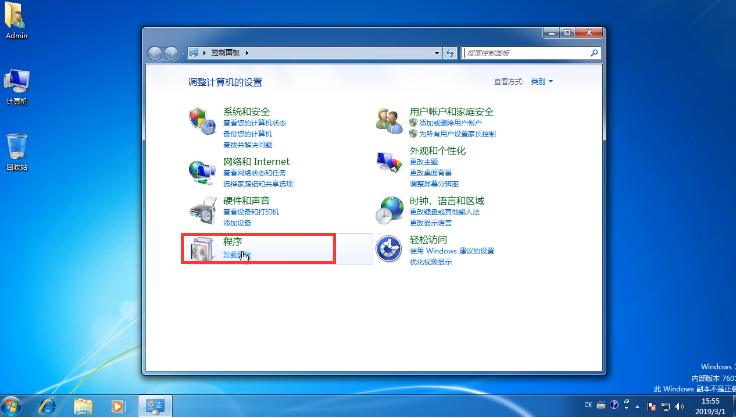Open the 用户帐户和家庭安全 people icon
Viewport: 736px width, 418px height.
click(389, 121)
